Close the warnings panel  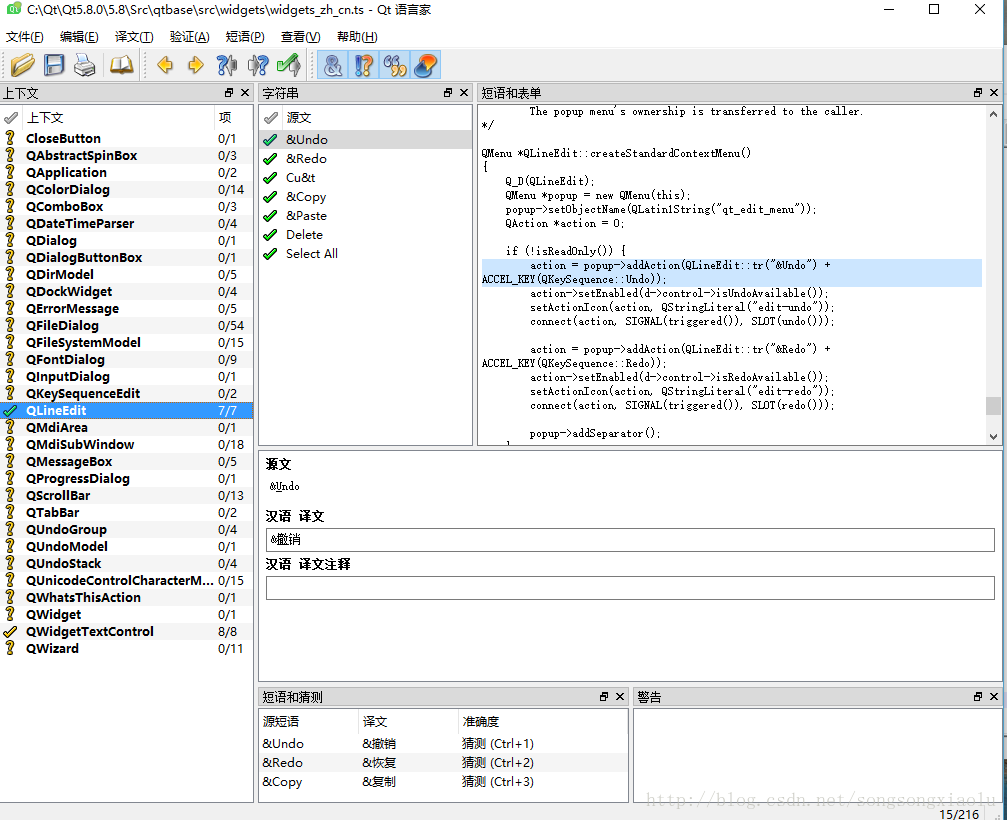click(x=994, y=696)
